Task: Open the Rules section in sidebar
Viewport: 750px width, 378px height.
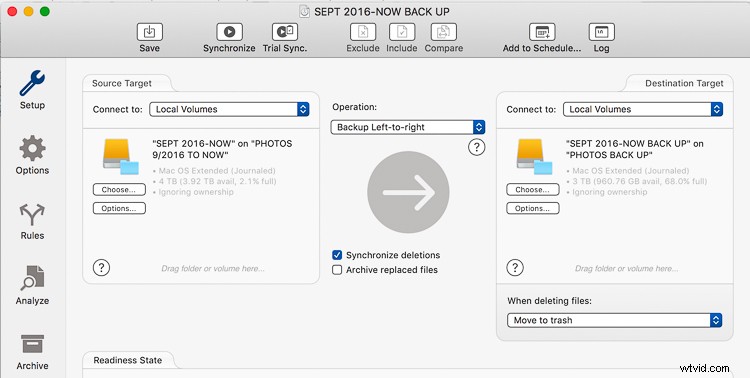Action: pos(32,214)
